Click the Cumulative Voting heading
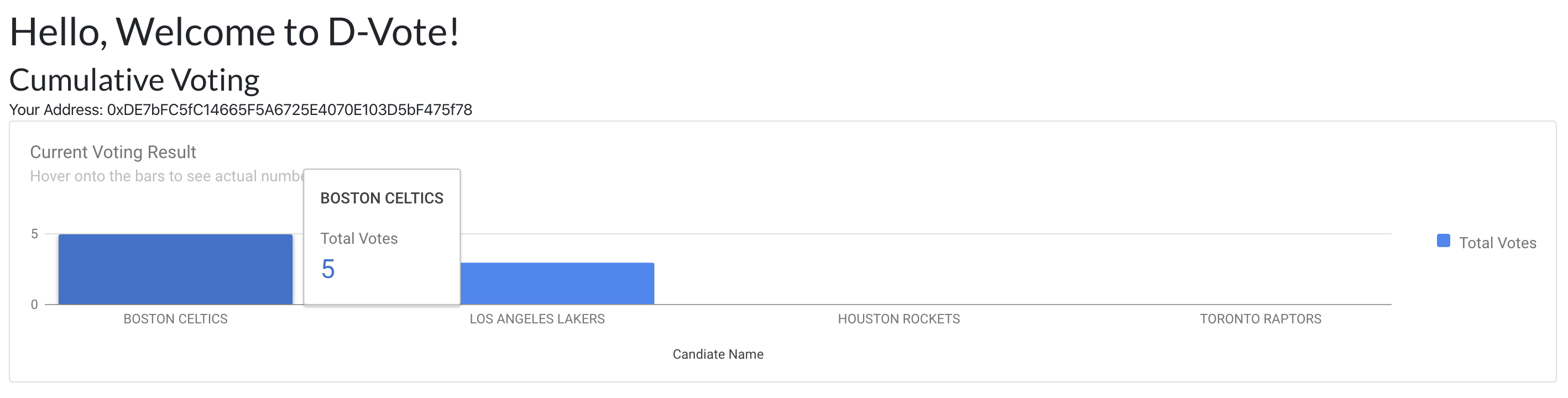1568x398 pixels. [134, 80]
